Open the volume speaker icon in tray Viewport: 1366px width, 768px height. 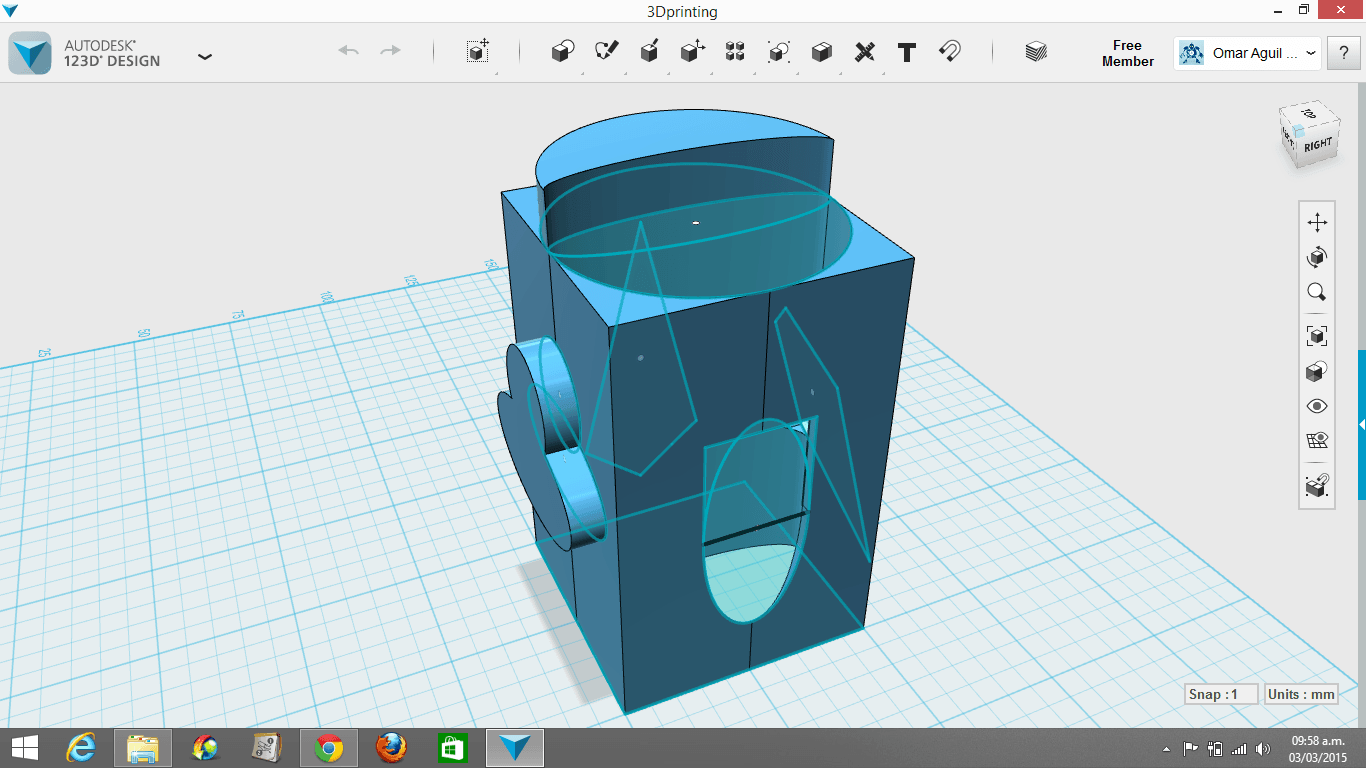click(x=1264, y=748)
